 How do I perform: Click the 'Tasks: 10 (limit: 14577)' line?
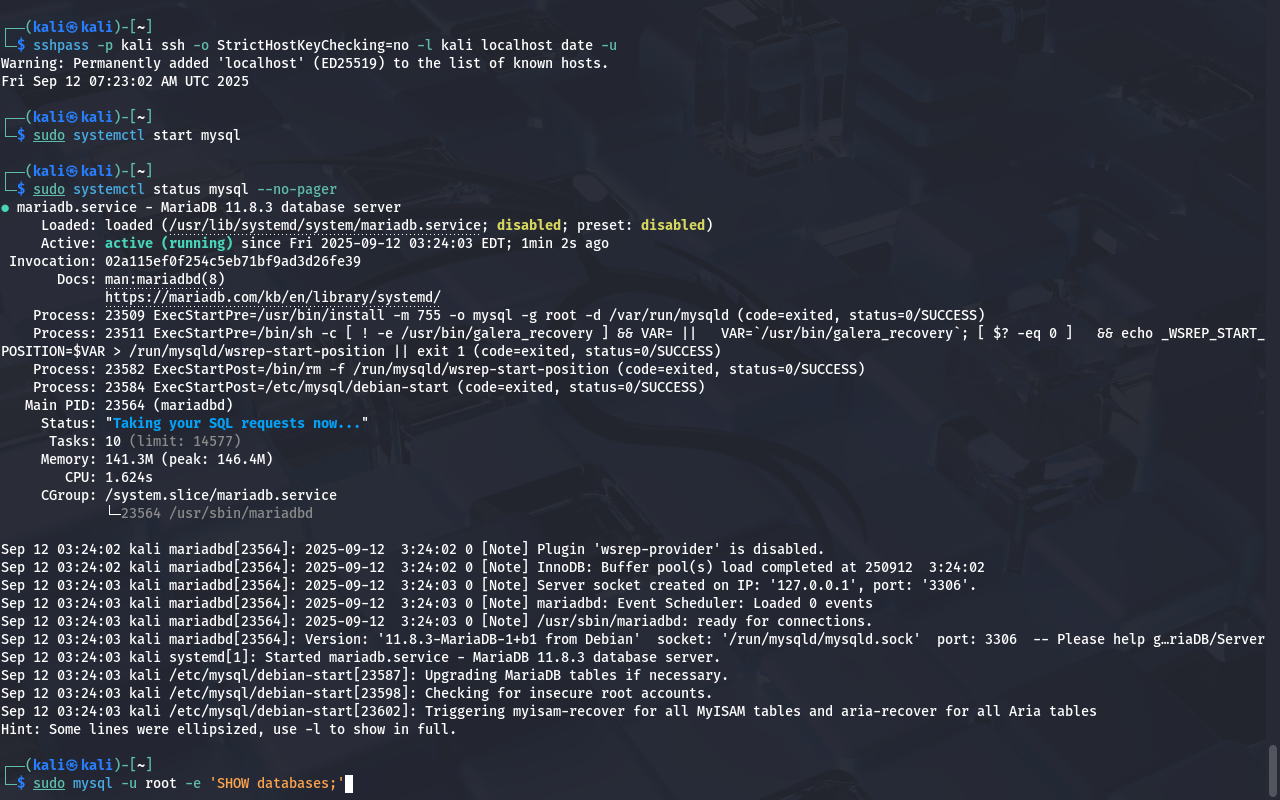145,441
